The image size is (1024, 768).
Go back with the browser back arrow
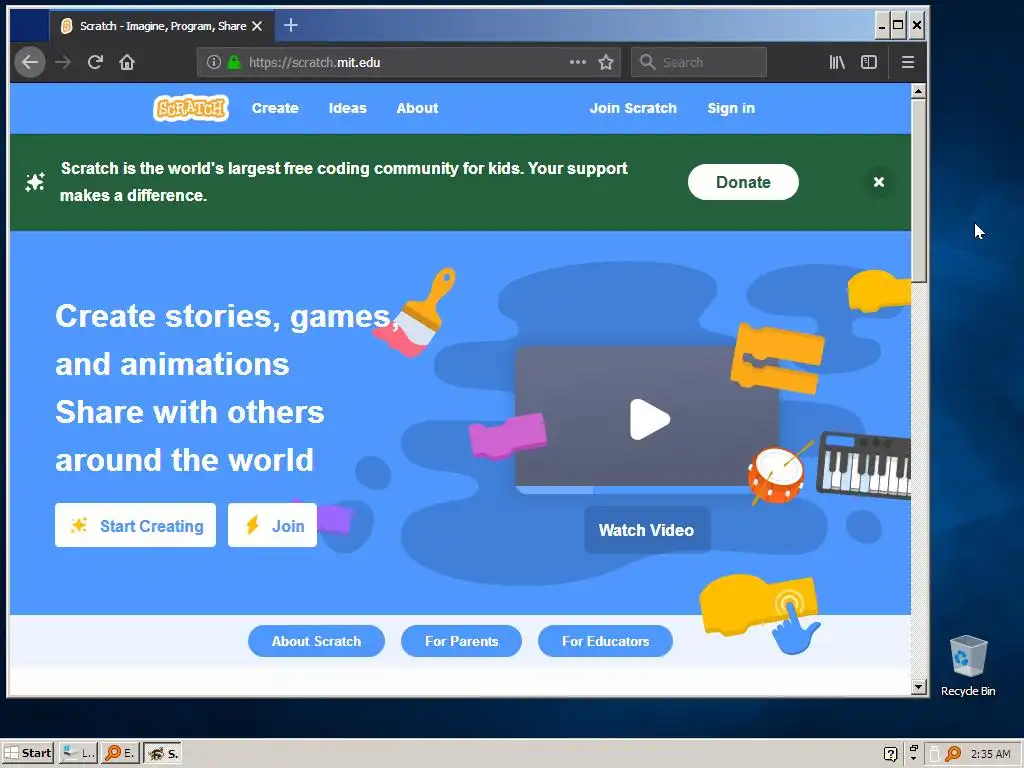[x=30, y=63]
